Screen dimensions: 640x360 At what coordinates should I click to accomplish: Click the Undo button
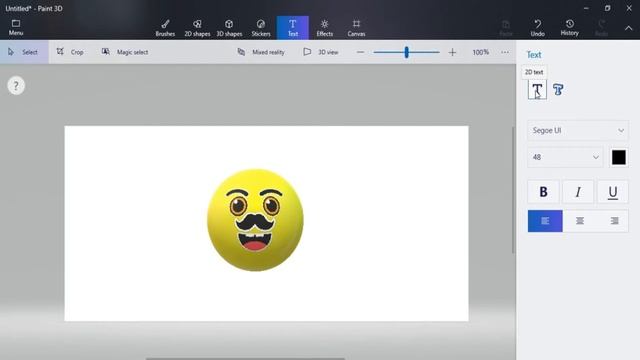pos(538,28)
